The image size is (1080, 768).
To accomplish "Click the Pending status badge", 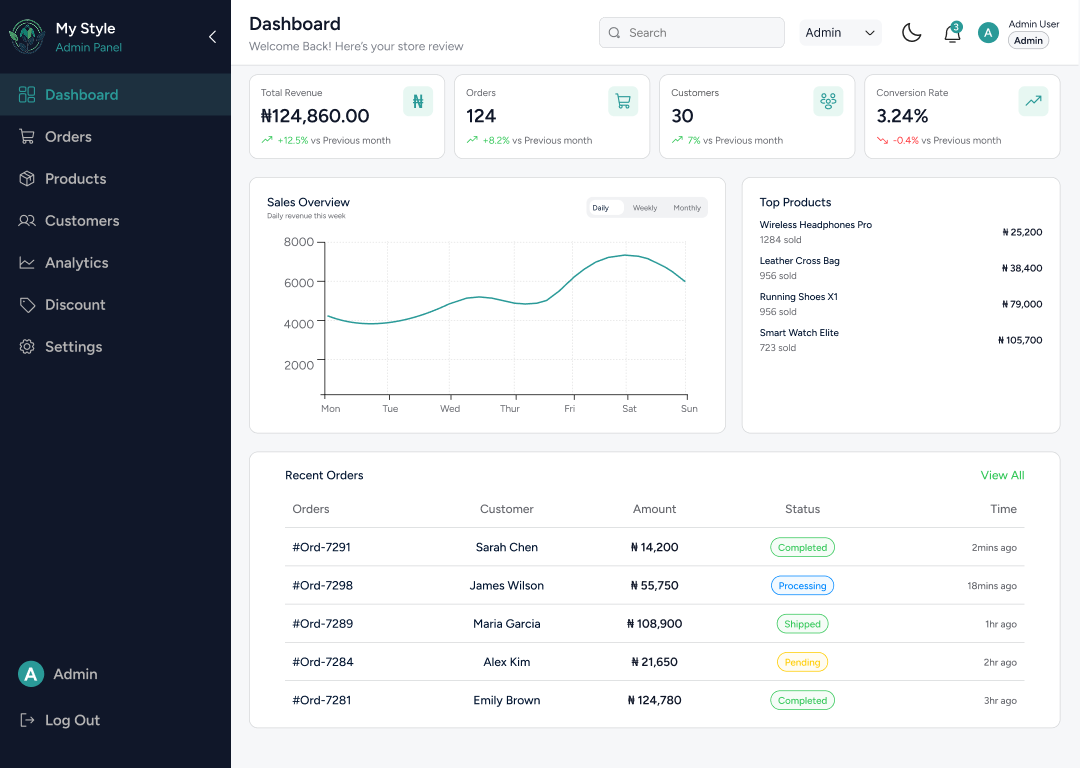I will point(802,662).
